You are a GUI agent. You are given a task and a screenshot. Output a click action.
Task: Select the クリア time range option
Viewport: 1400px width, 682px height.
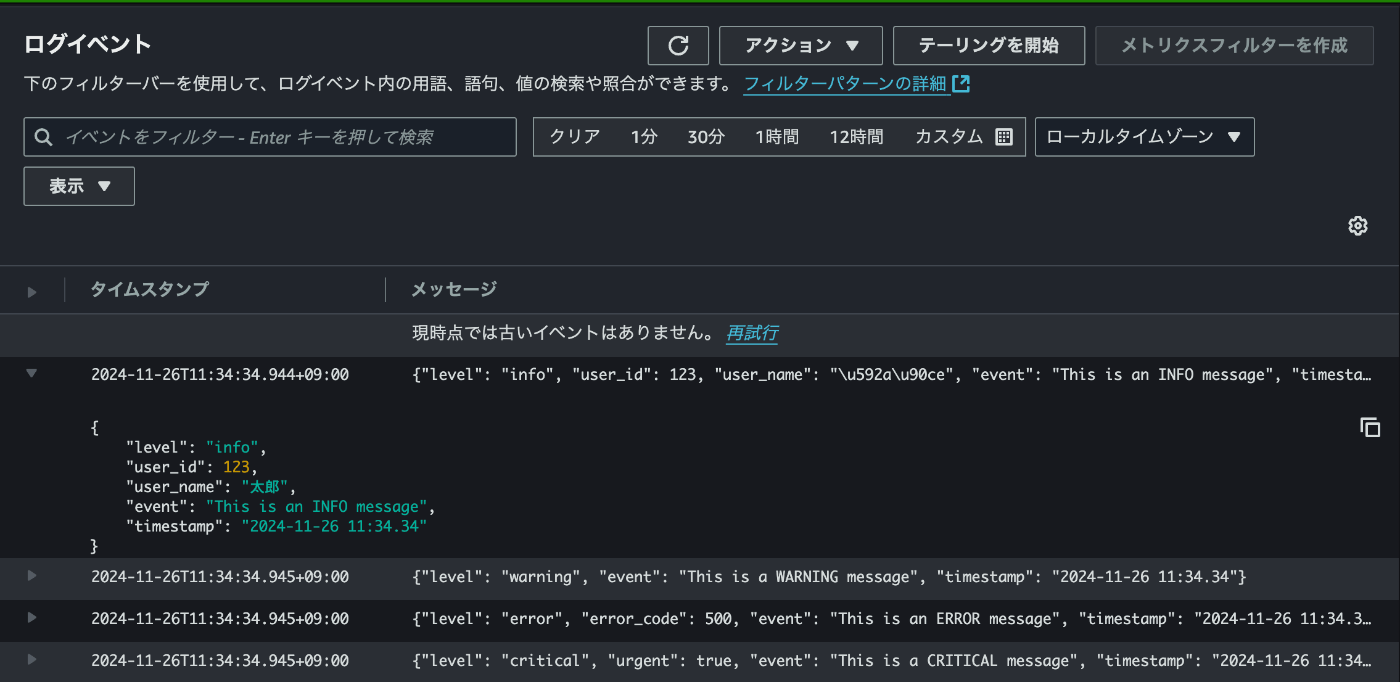pos(575,137)
